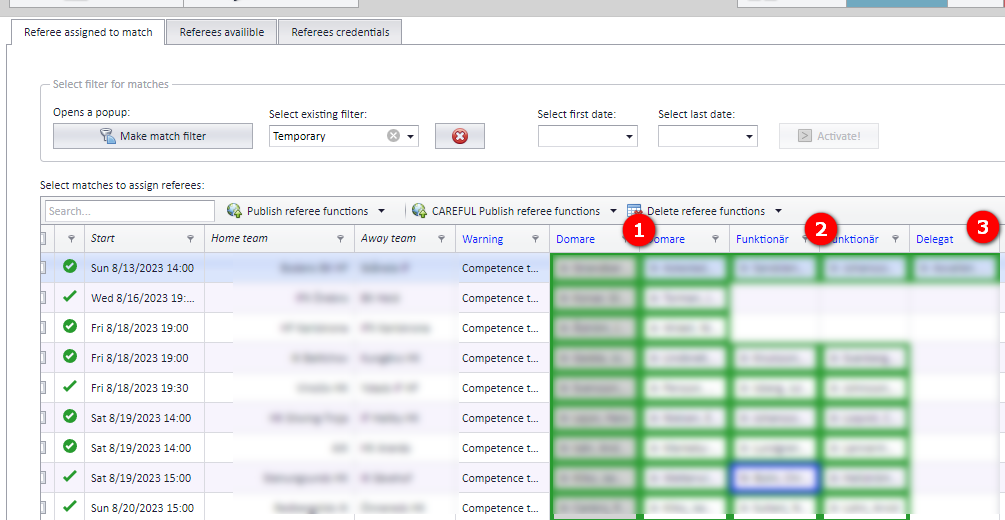Expand the Select existing filter dropdown
This screenshot has height=520, width=1005.
pyautogui.click(x=410, y=137)
